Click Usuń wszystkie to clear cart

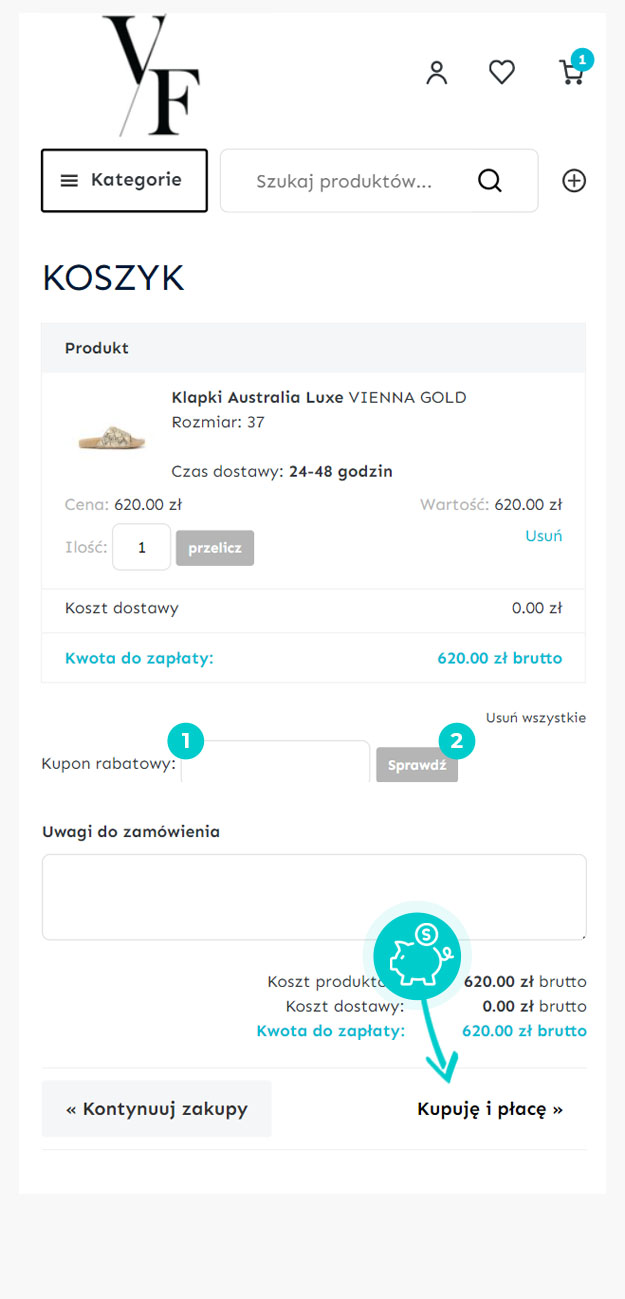tap(535, 717)
